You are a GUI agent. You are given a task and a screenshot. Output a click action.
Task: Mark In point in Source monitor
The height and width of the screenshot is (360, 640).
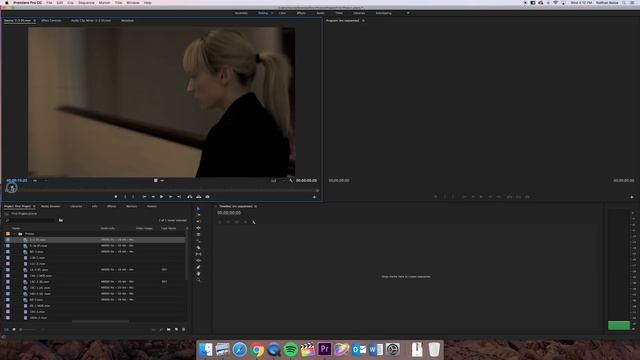125,197
